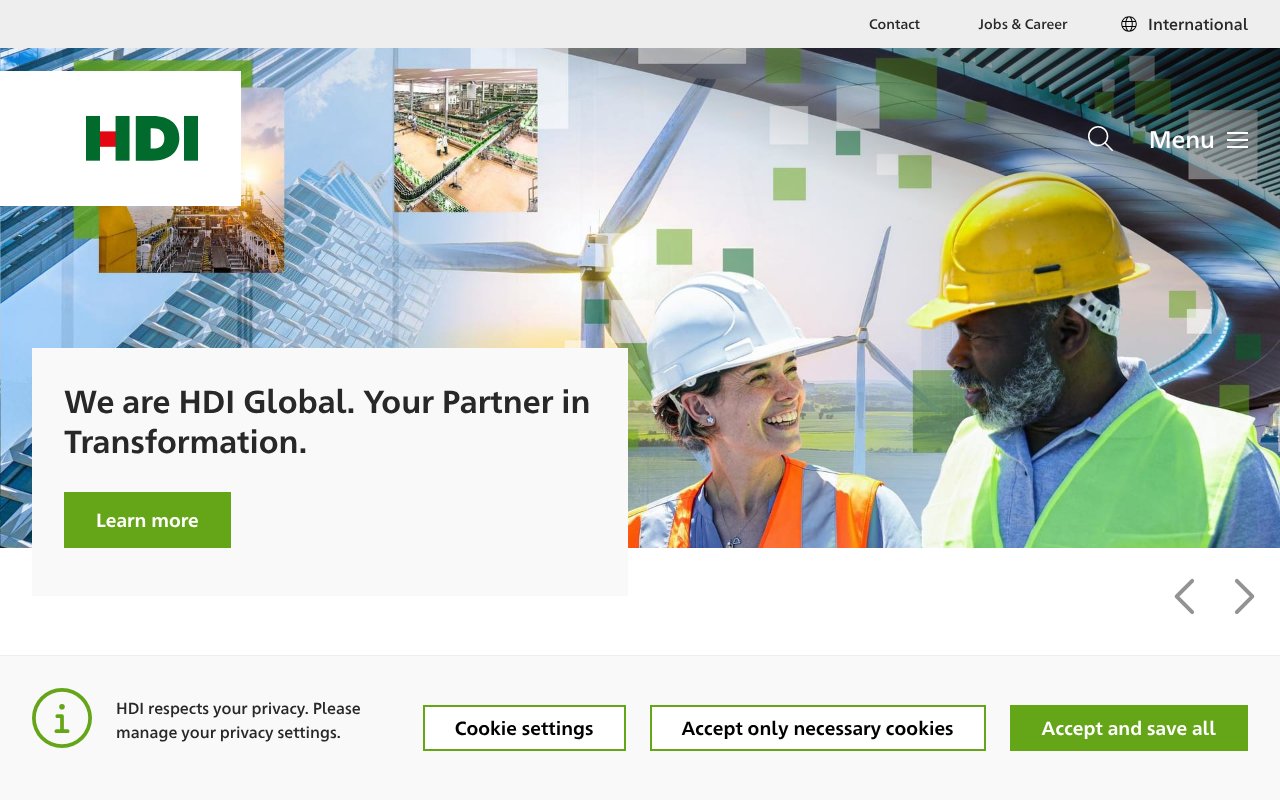This screenshot has height=800, width=1280.
Task: Advance the carousel with the right arrow
Action: coord(1243,596)
